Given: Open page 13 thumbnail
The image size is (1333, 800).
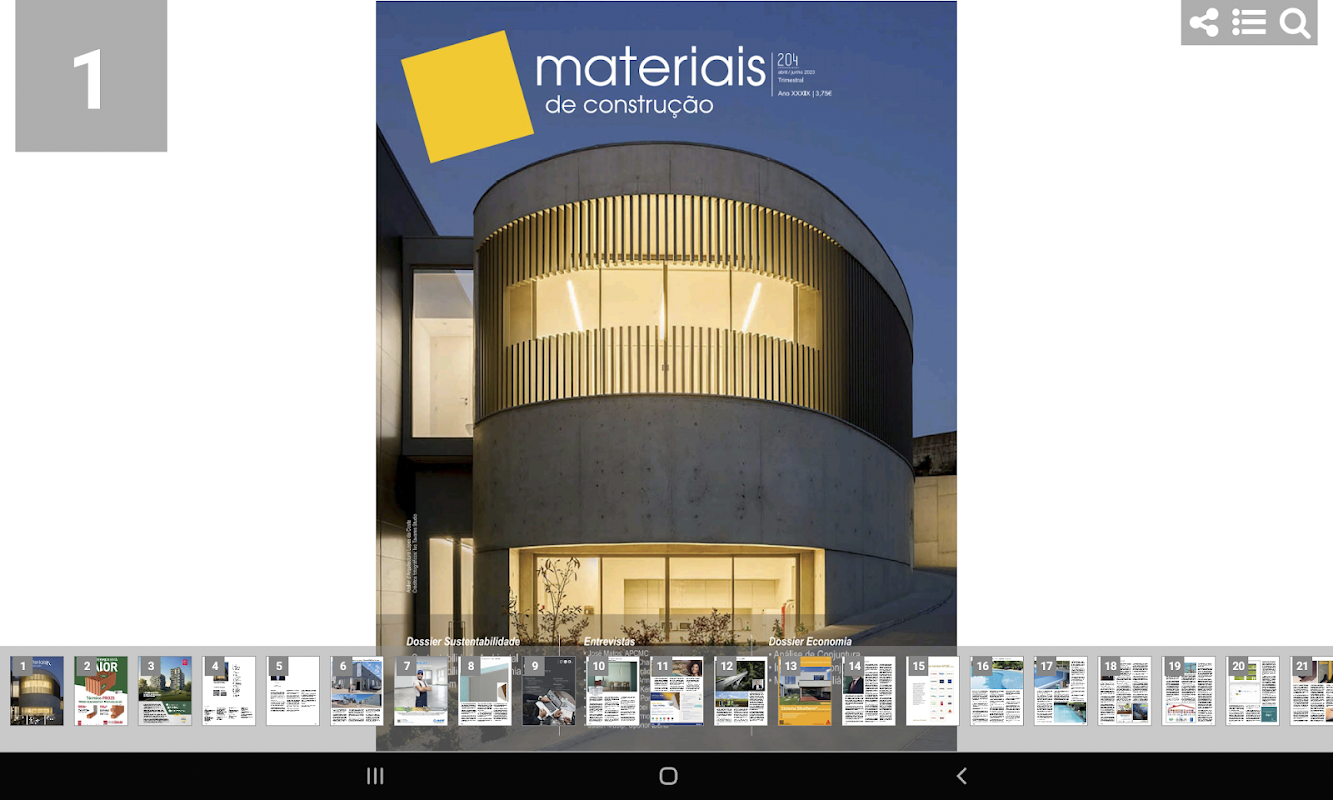Looking at the screenshot, I should (805, 691).
